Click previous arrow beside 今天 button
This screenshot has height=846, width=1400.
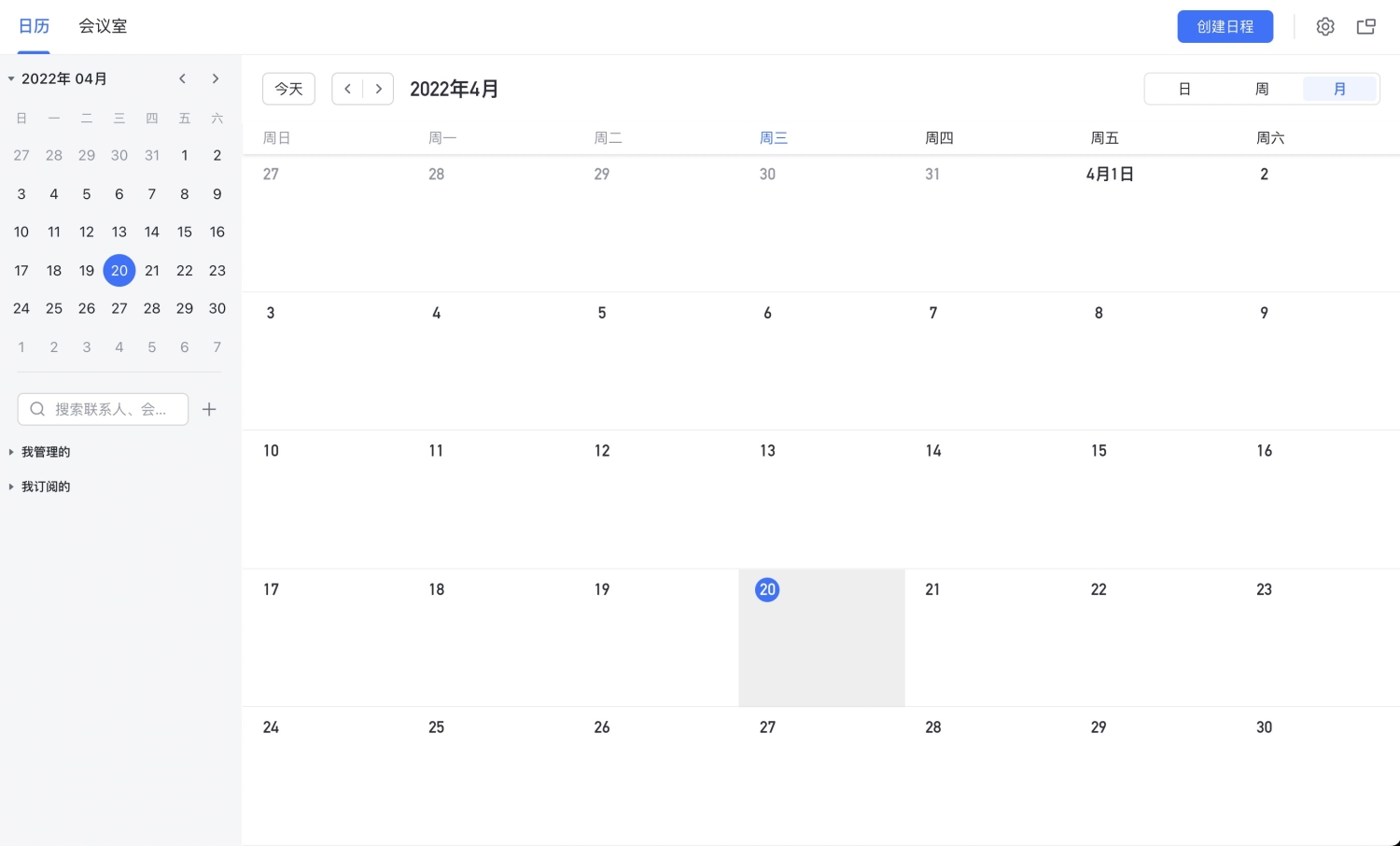[x=347, y=89]
